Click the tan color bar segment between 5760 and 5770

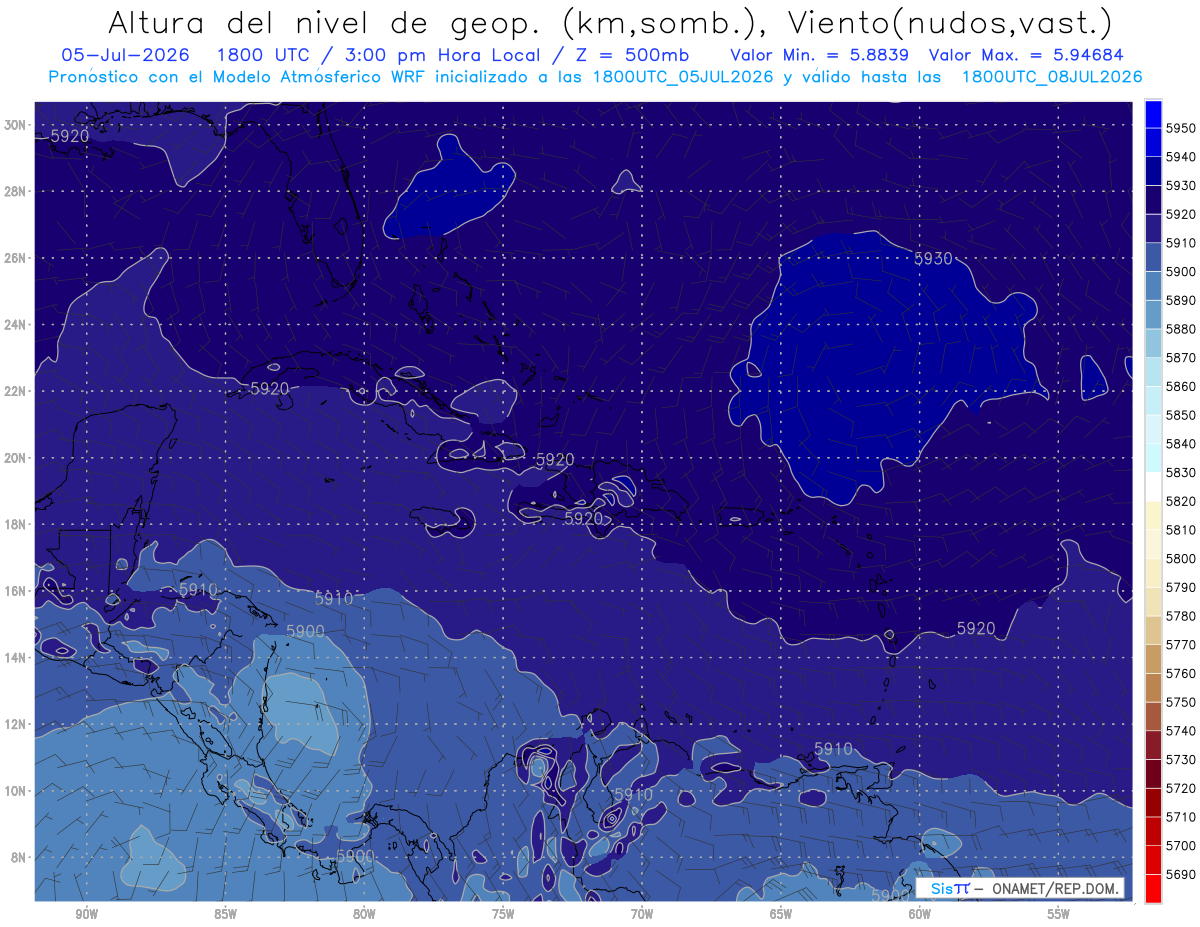[x=1153, y=659]
